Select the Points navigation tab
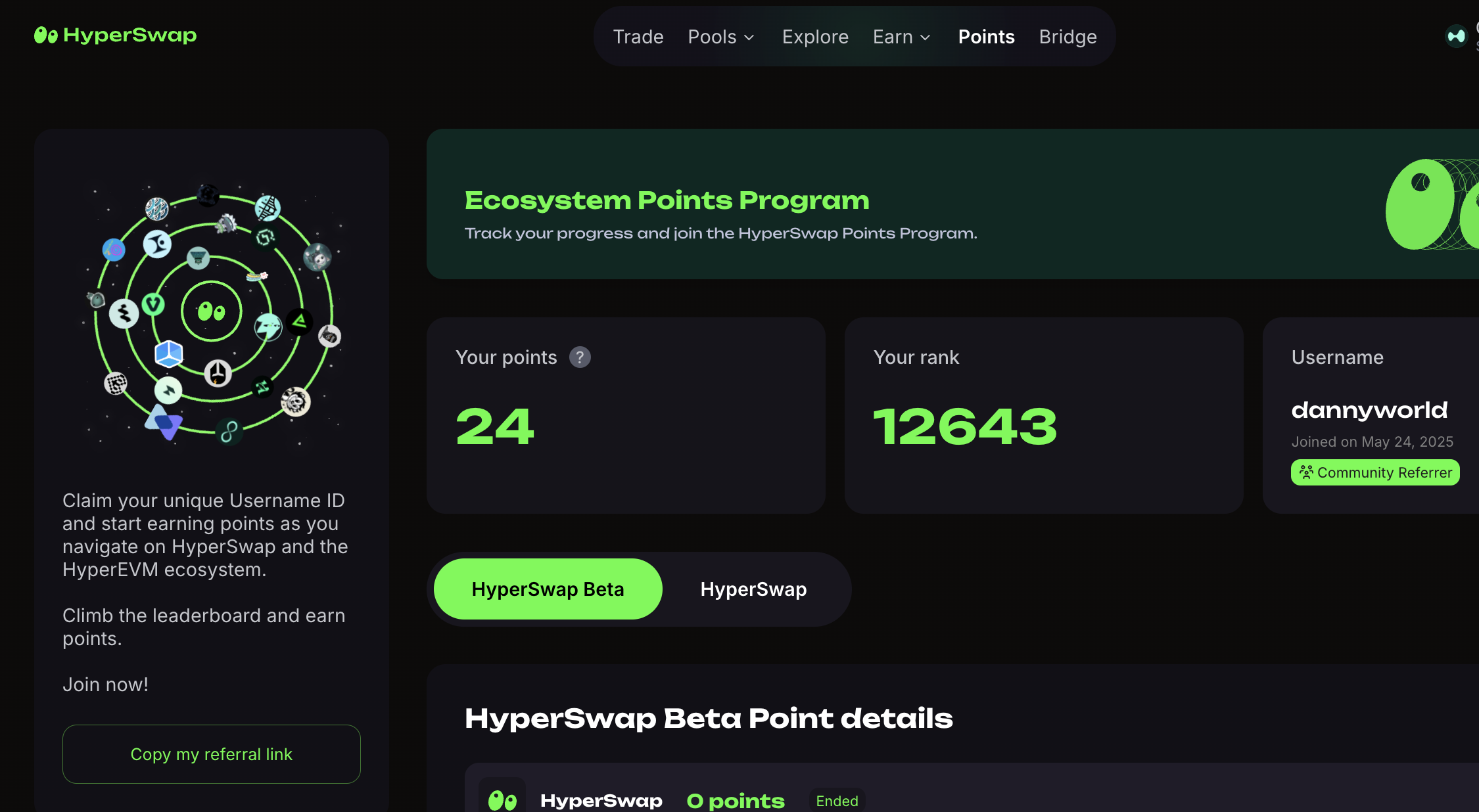This screenshot has height=812, width=1479. pyautogui.click(x=986, y=37)
